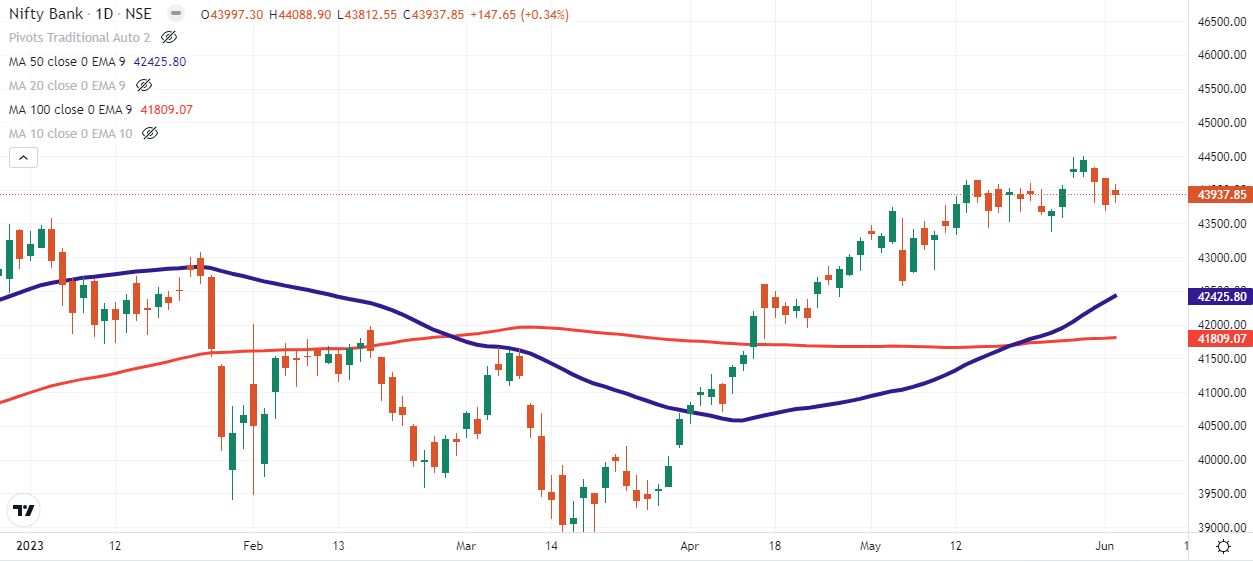The height and width of the screenshot is (562, 1253).
Task: Click the Feb date on time axis
Action: point(253,546)
